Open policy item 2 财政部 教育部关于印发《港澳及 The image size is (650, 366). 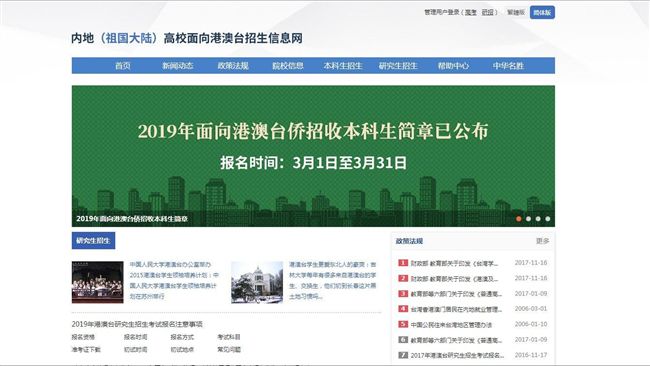(454, 279)
